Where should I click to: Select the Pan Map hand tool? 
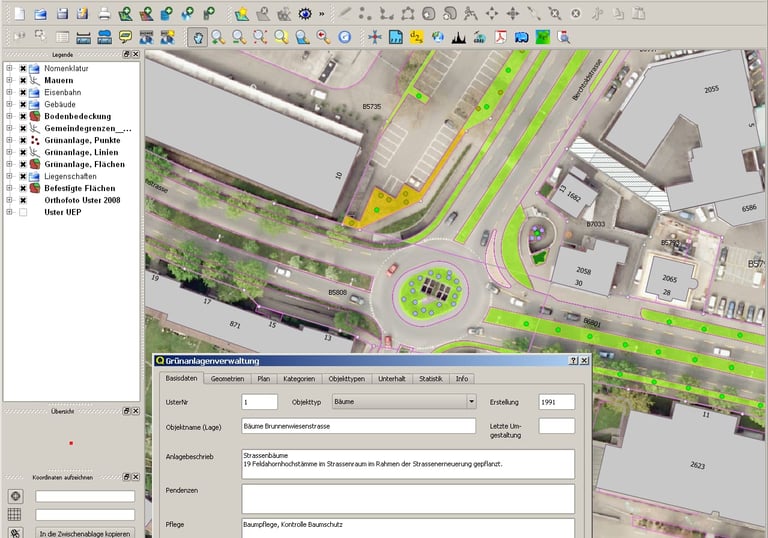click(x=197, y=37)
